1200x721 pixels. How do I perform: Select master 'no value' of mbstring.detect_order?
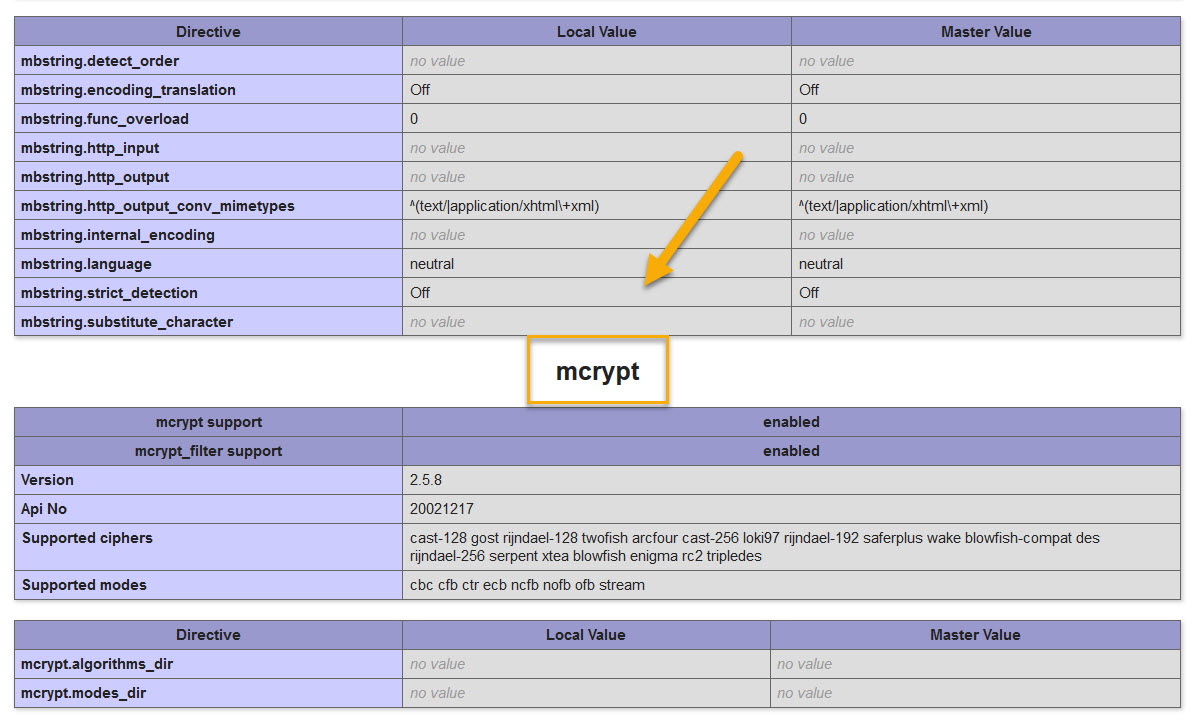(x=826, y=61)
